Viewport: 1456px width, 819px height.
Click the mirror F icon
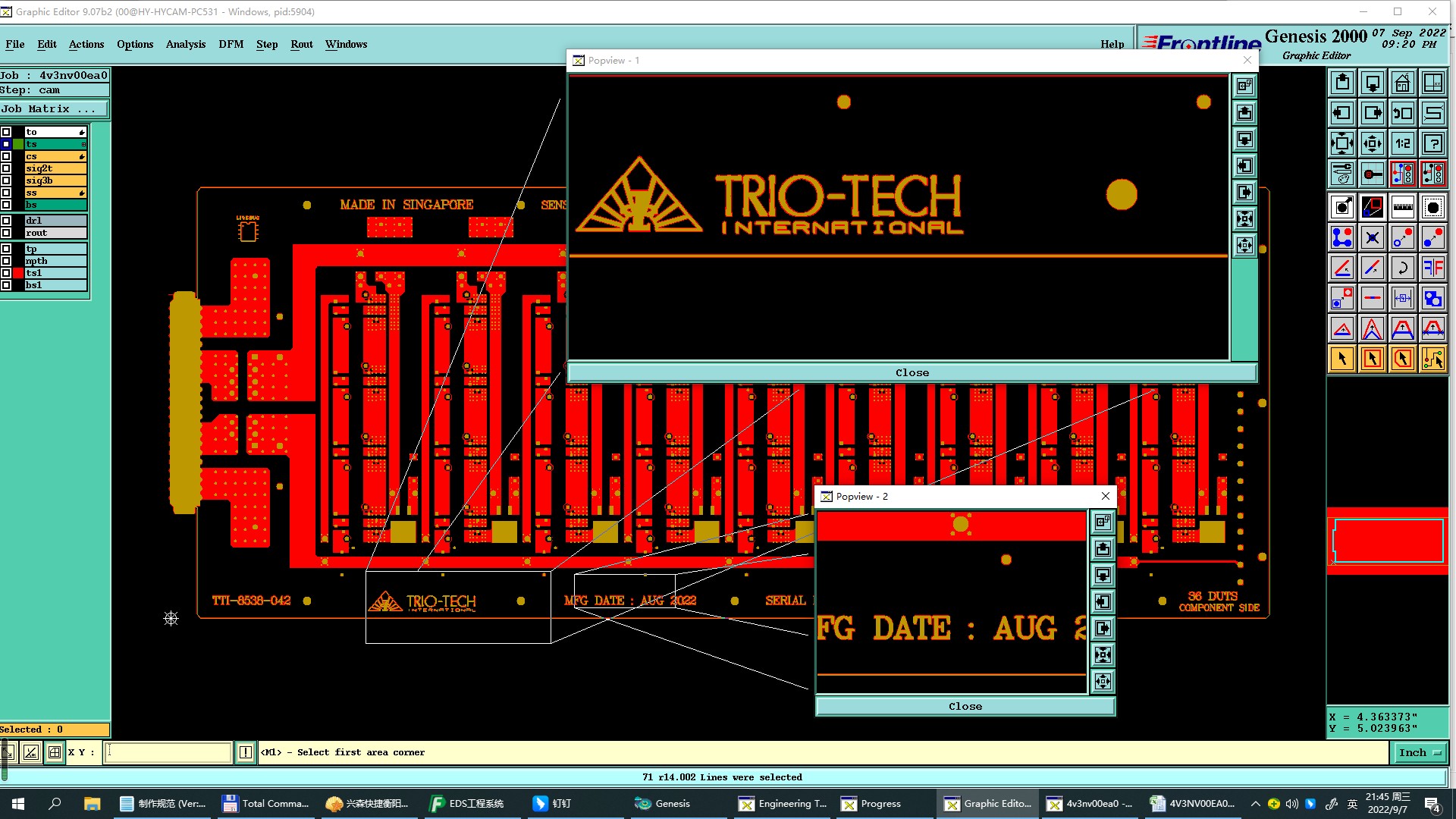1433,268
